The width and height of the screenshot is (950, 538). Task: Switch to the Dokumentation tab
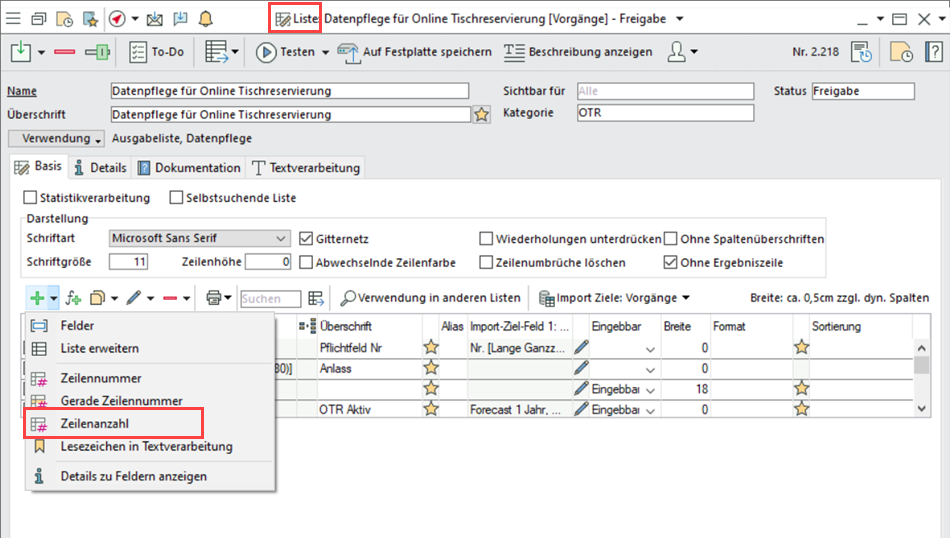coord(189,168)
